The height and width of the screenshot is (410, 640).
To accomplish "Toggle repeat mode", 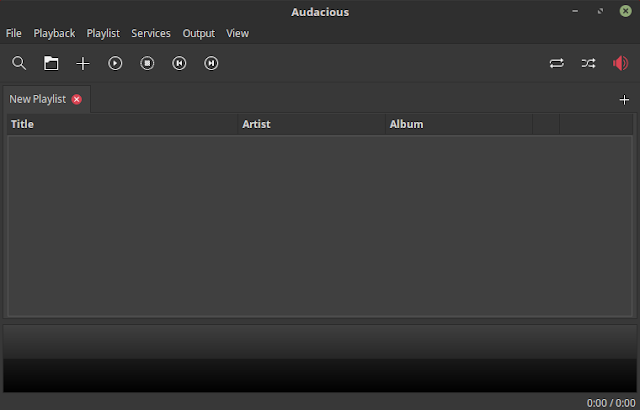I will click(x=557, y=63).
